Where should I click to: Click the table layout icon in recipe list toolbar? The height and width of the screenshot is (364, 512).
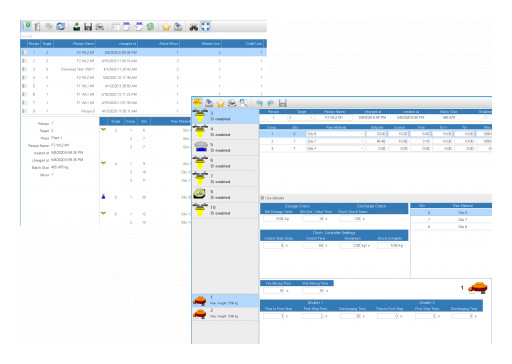tap(116, 27)
